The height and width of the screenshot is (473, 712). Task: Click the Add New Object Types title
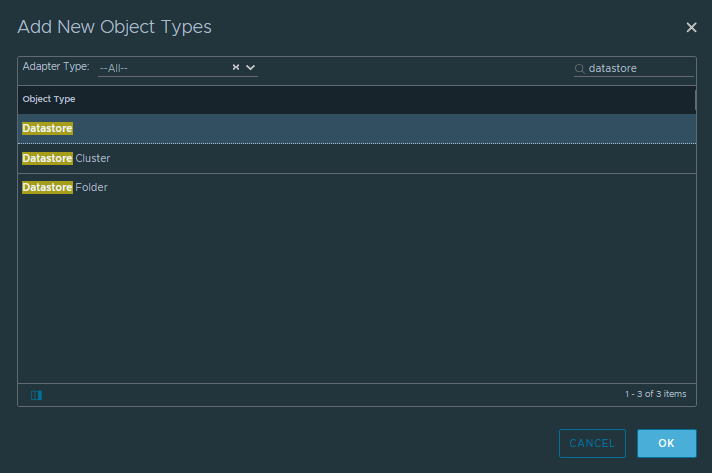pyautogui.click(x=114, y=27)
